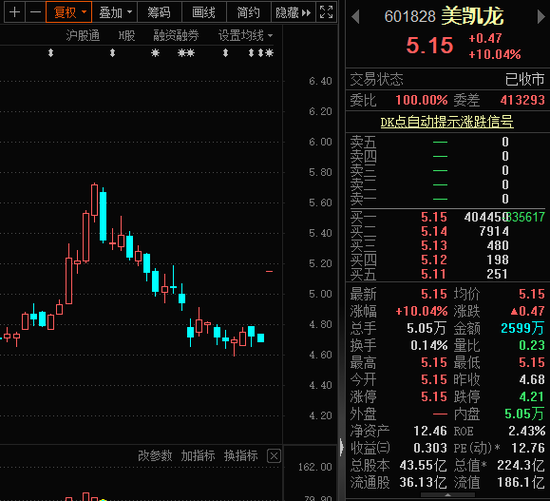
Task: Click the tallest red candlestick at peak
Action: point(94,201)
